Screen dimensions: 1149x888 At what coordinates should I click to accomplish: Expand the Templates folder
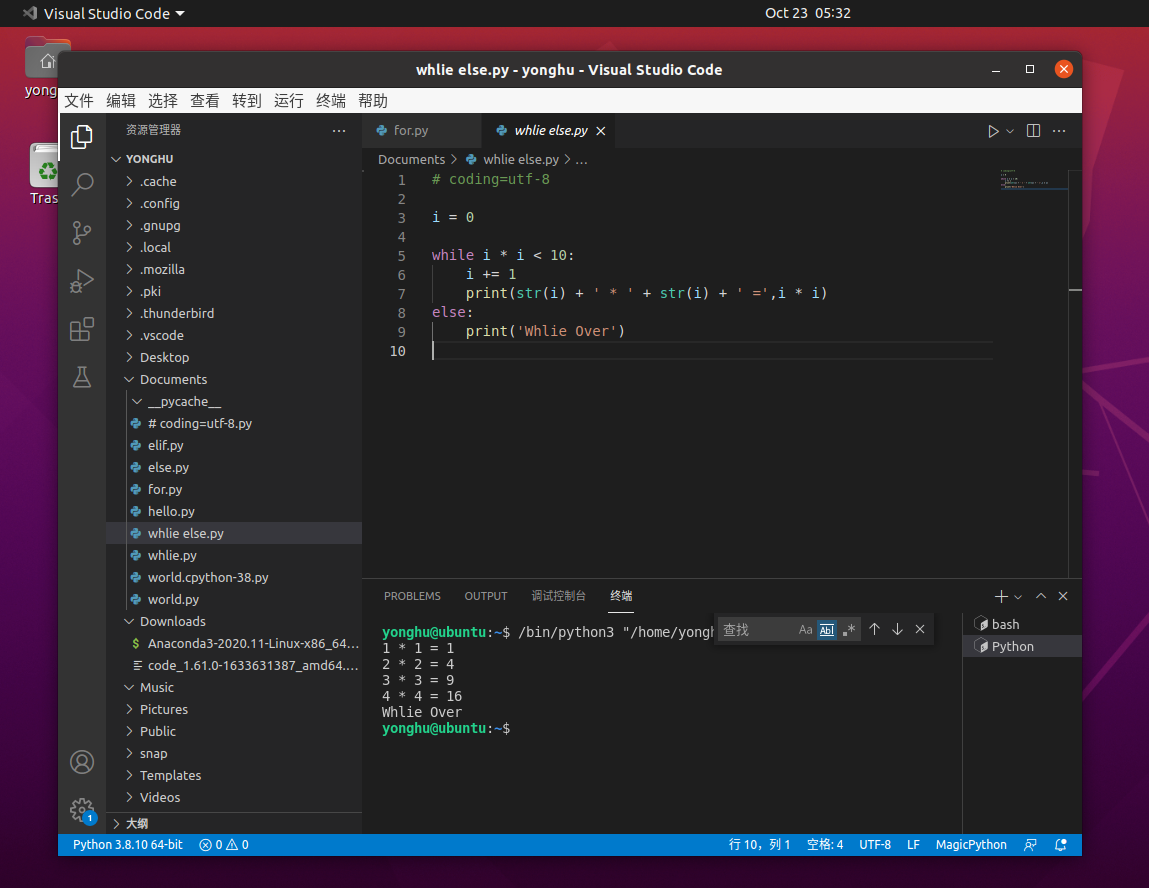click(x=129, y=775)
